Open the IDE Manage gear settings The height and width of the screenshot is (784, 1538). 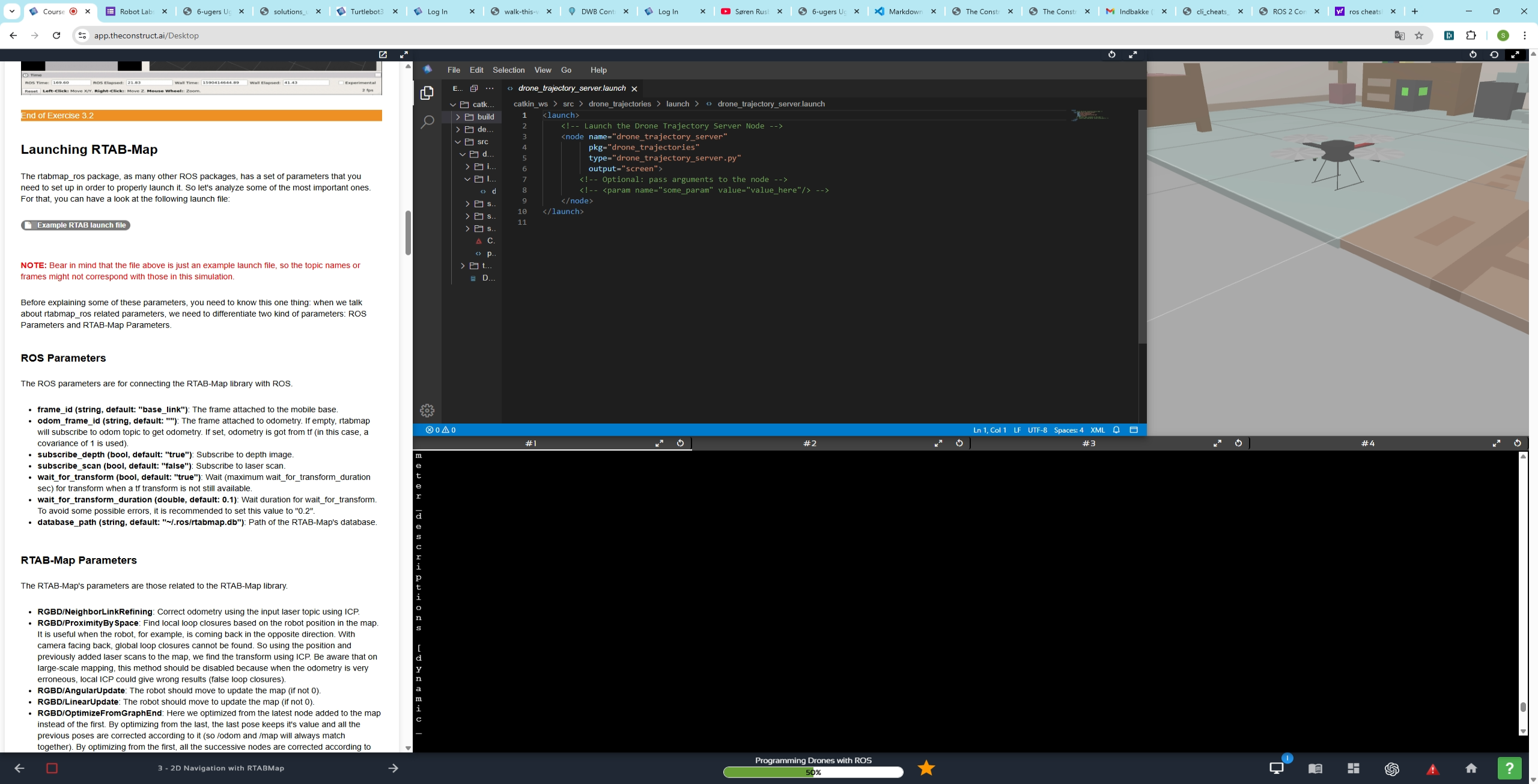tap(427, 410)
